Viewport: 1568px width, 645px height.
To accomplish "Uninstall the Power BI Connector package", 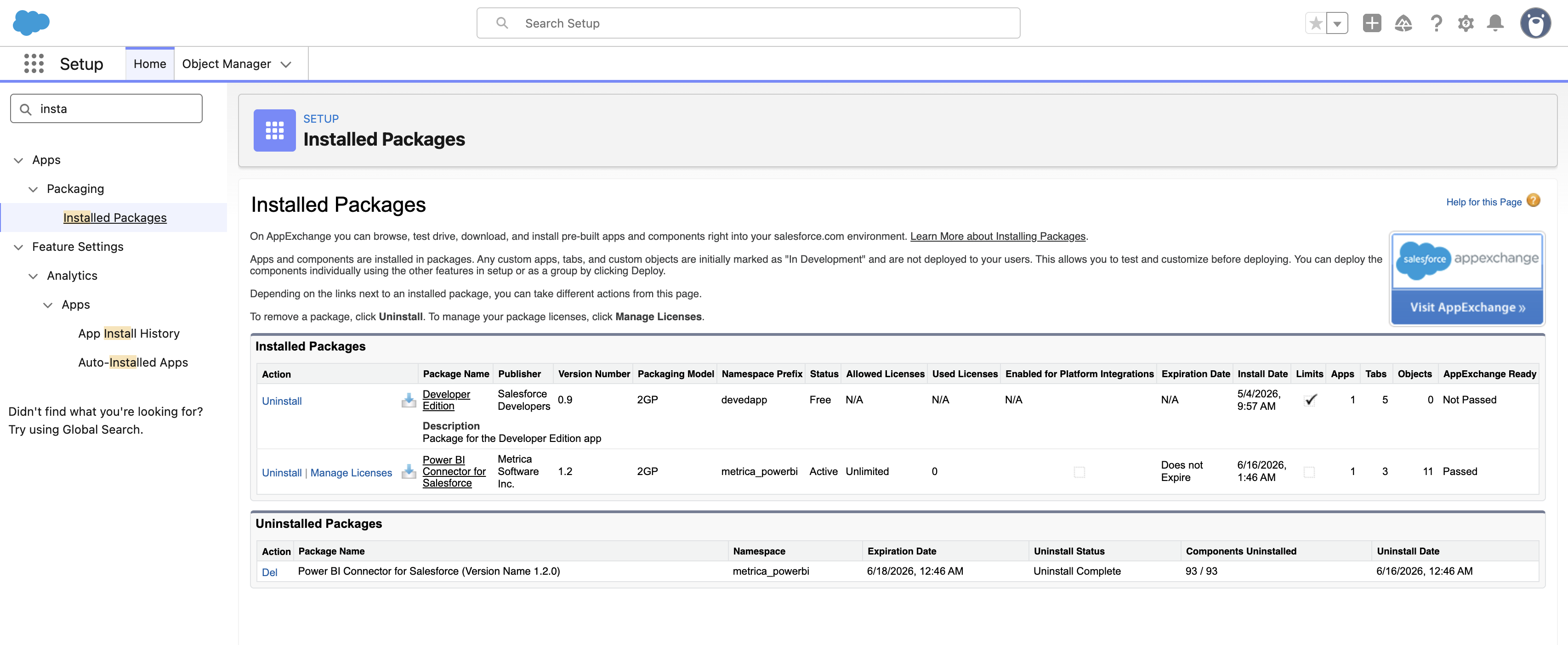I will (x=282, y=473).
